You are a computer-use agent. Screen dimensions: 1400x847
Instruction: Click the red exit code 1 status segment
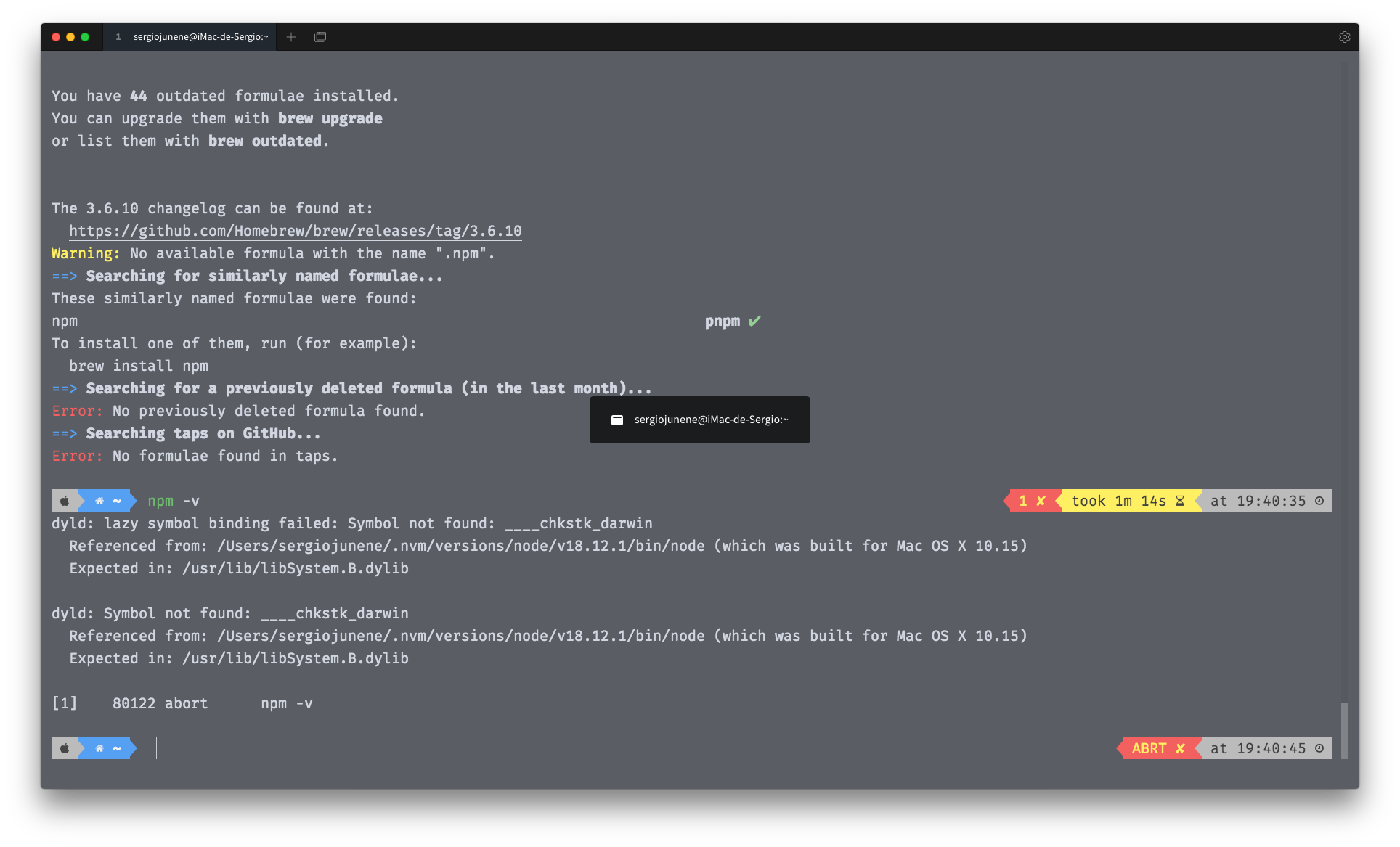click(1032, 501)
